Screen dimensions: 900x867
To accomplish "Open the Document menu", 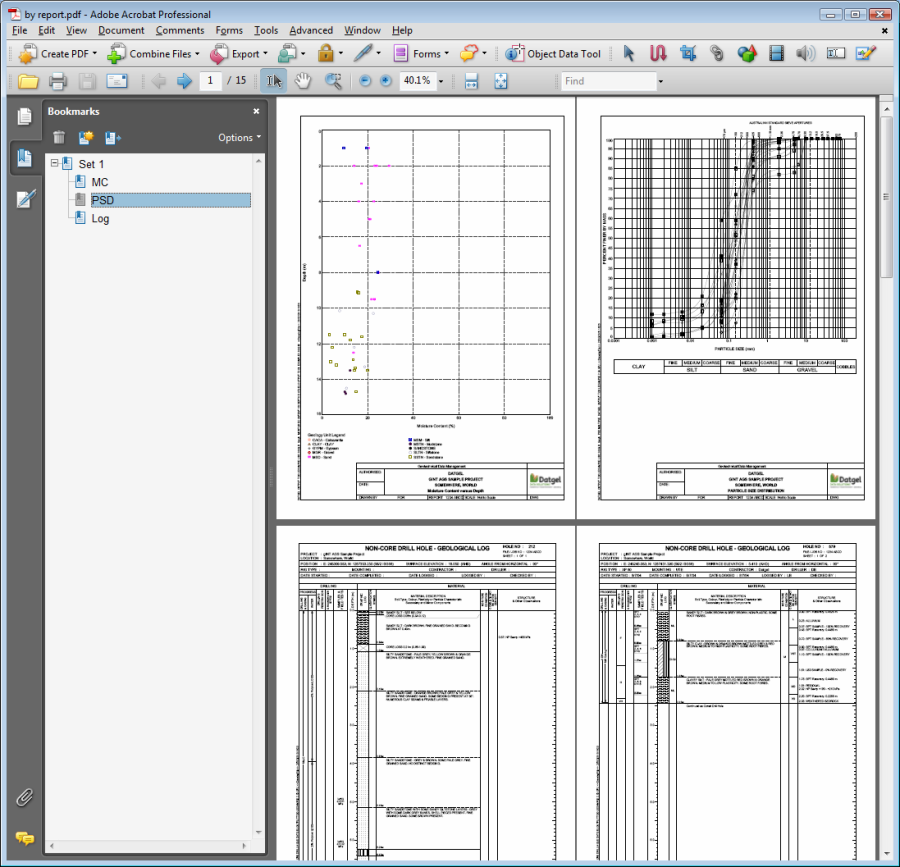I will pos(121,31).
